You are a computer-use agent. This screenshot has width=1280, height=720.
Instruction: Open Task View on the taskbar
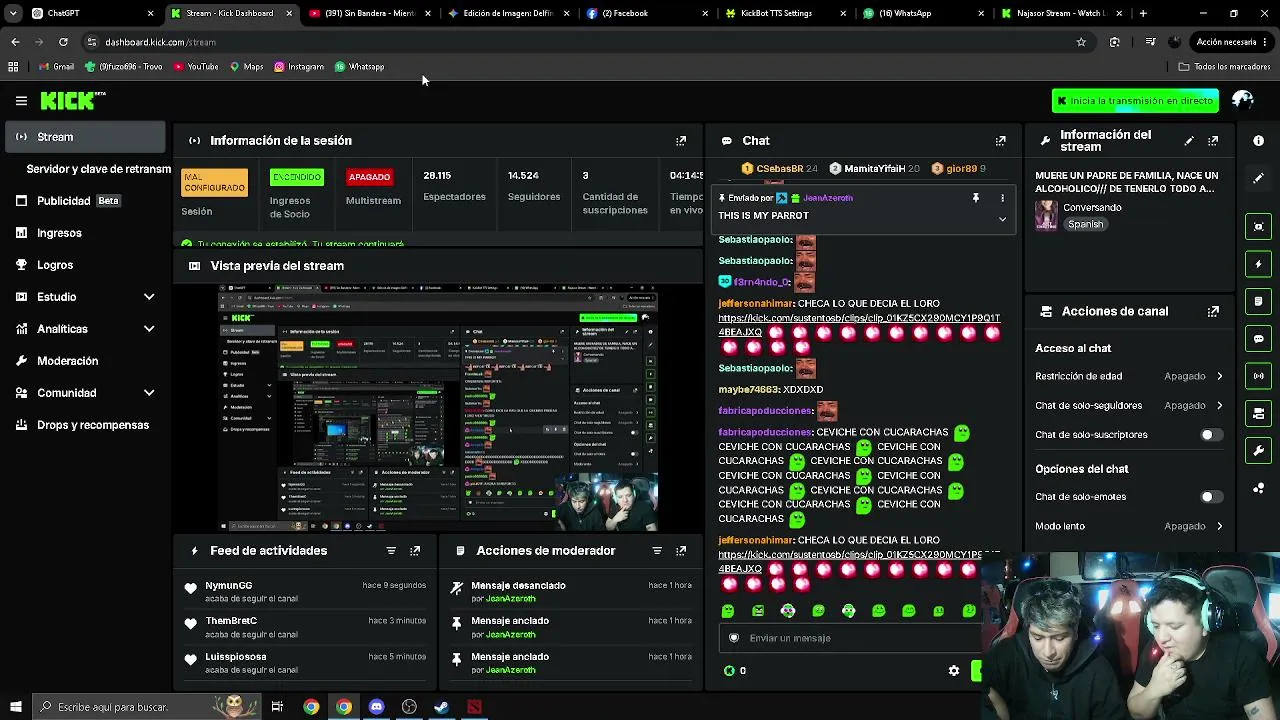pos(277,707)
